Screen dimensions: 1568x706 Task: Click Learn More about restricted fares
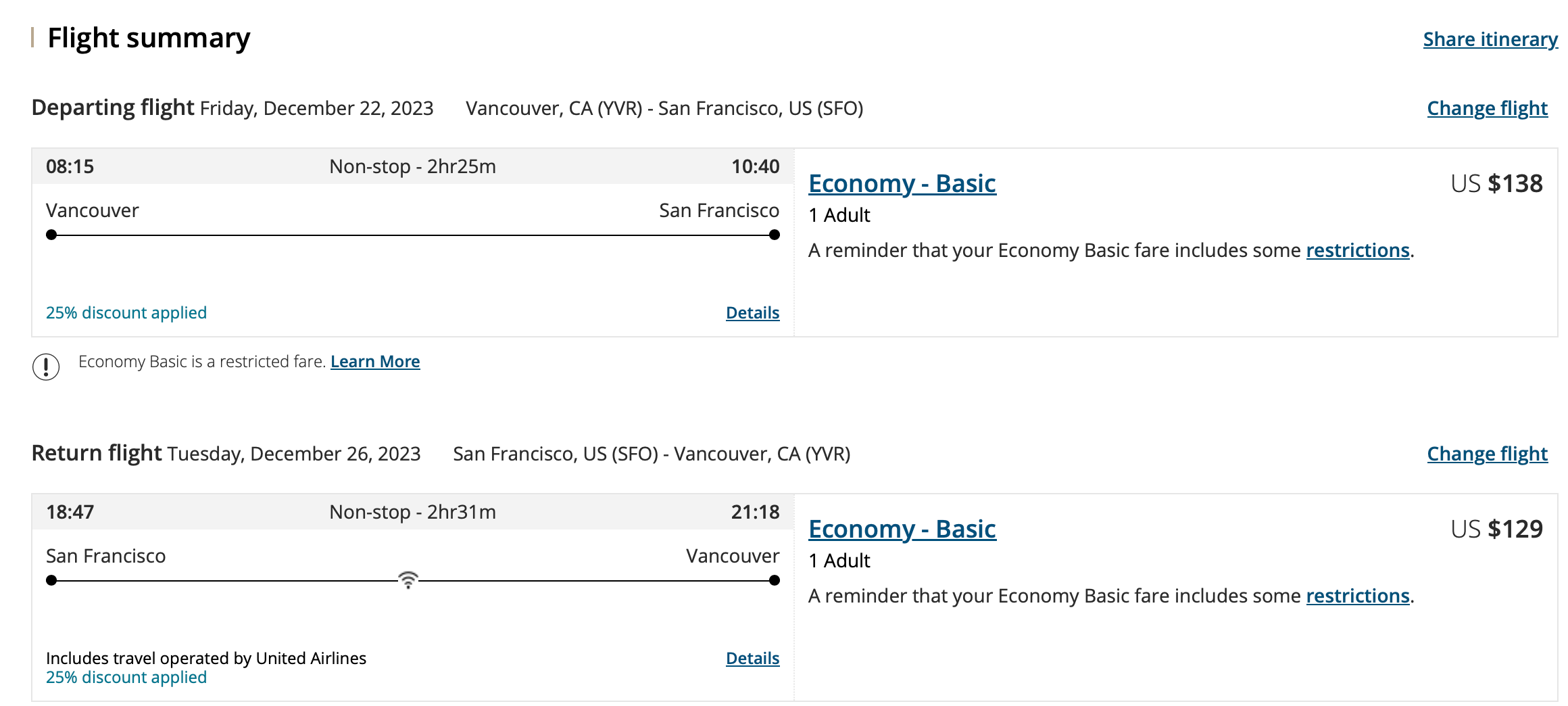pyautogui.click(x=375, y=362)
